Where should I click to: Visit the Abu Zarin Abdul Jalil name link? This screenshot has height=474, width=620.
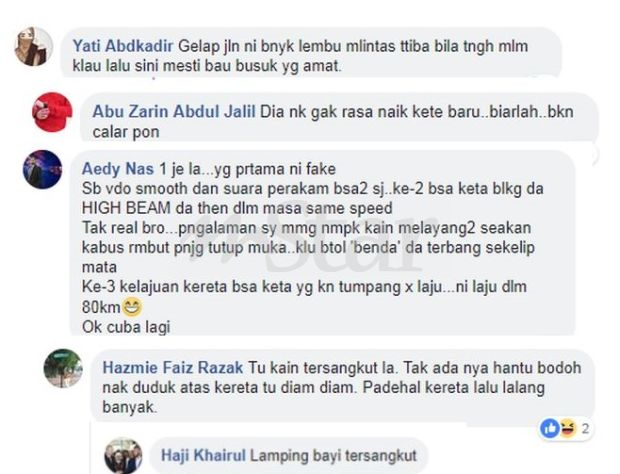click(x=174, y=112)
